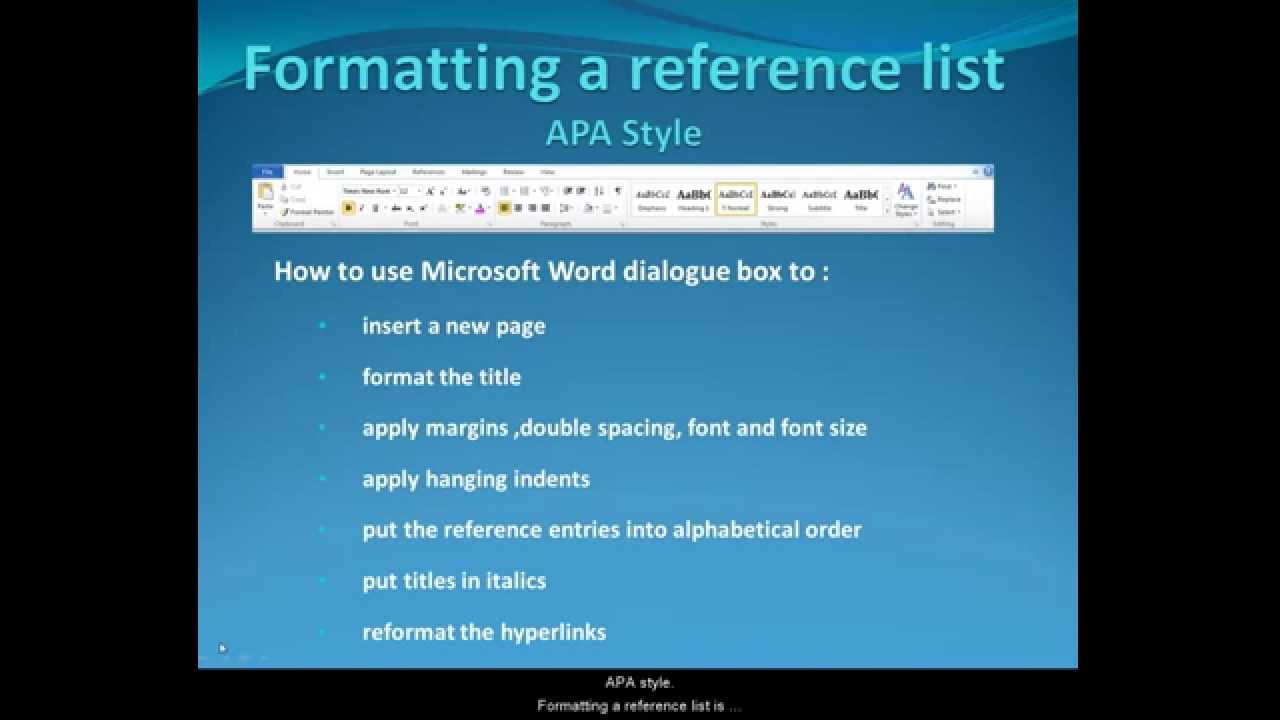Open the Change Case dropdown
1280x720 pixels.
pyautogui.click(x=464, y=191)
